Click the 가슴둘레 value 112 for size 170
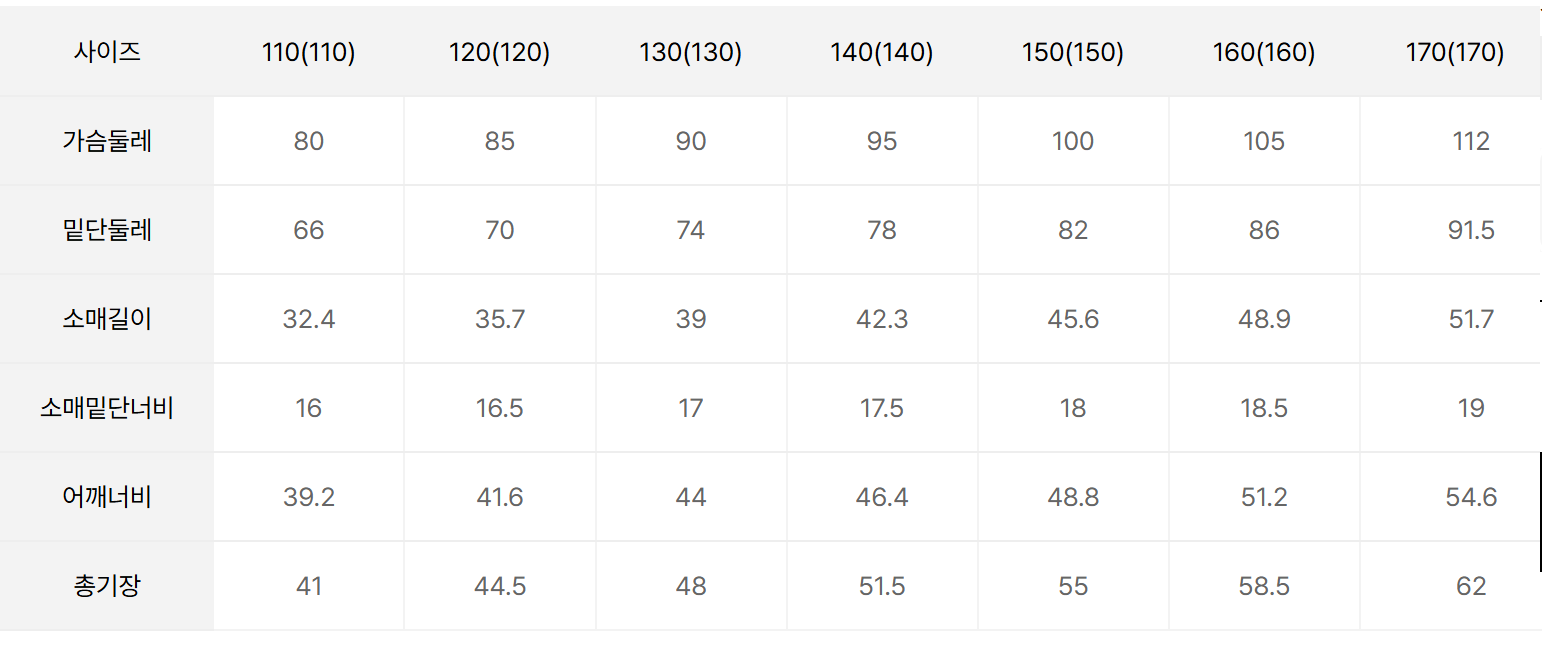Viewport: 1542px width, 651px height. (1471, 141)
